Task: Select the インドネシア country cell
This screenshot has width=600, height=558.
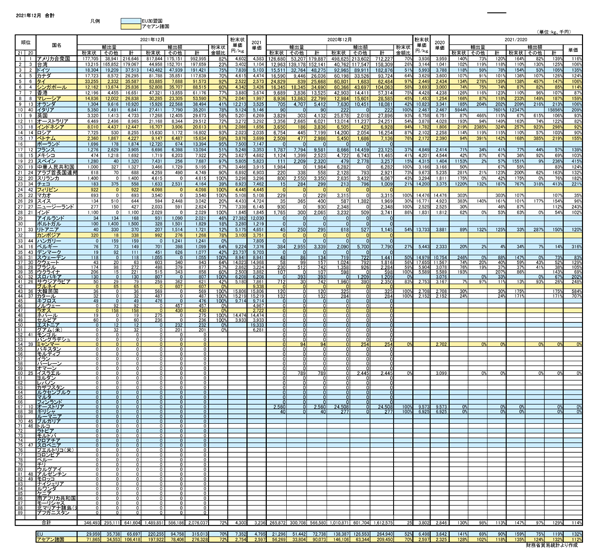Action: pyautogui.click(x=57, y=127)
